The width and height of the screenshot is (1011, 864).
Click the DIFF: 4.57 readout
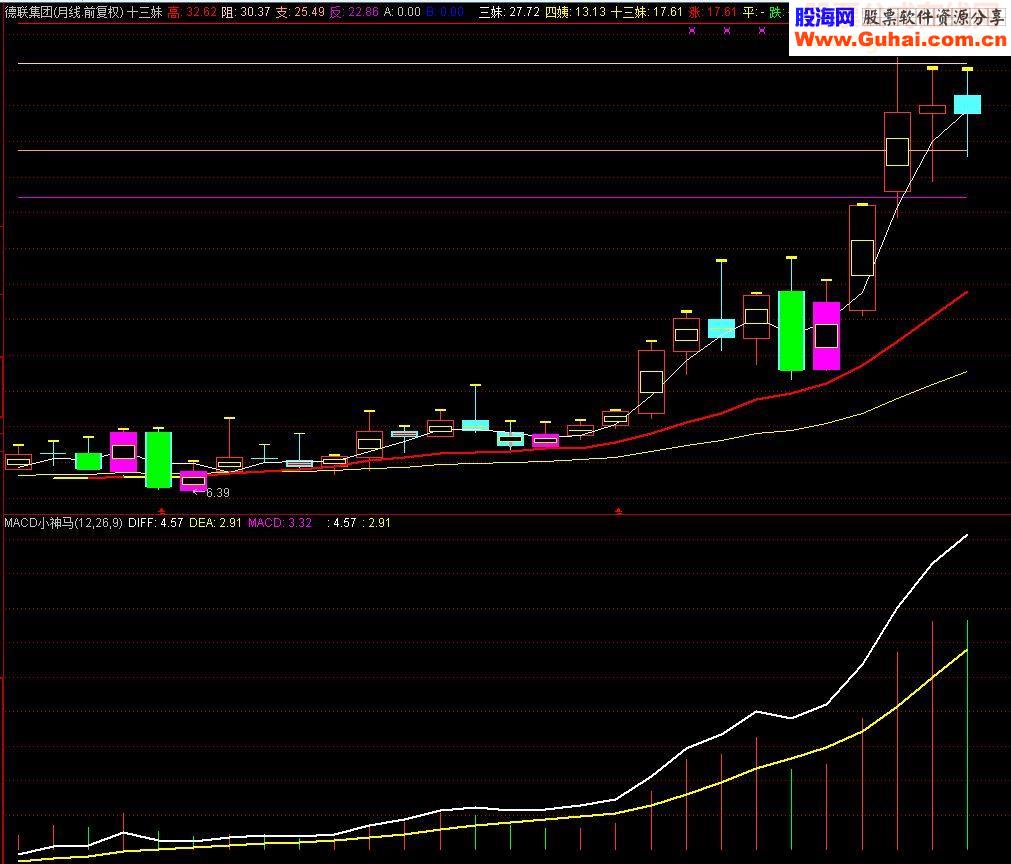pos(155,523)
